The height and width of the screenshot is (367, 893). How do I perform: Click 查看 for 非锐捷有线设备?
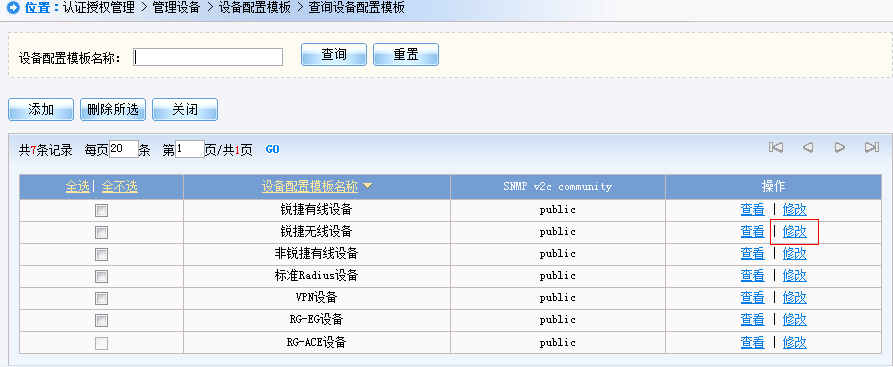[x=752, y=254]
